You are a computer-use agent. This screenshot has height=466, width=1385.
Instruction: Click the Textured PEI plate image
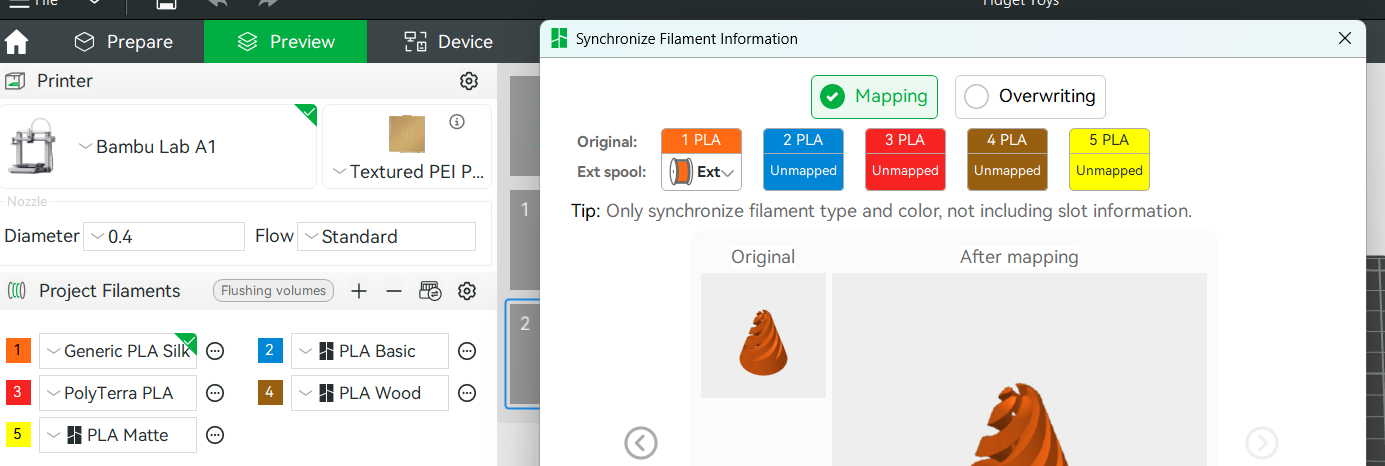(x=407, y=134)
